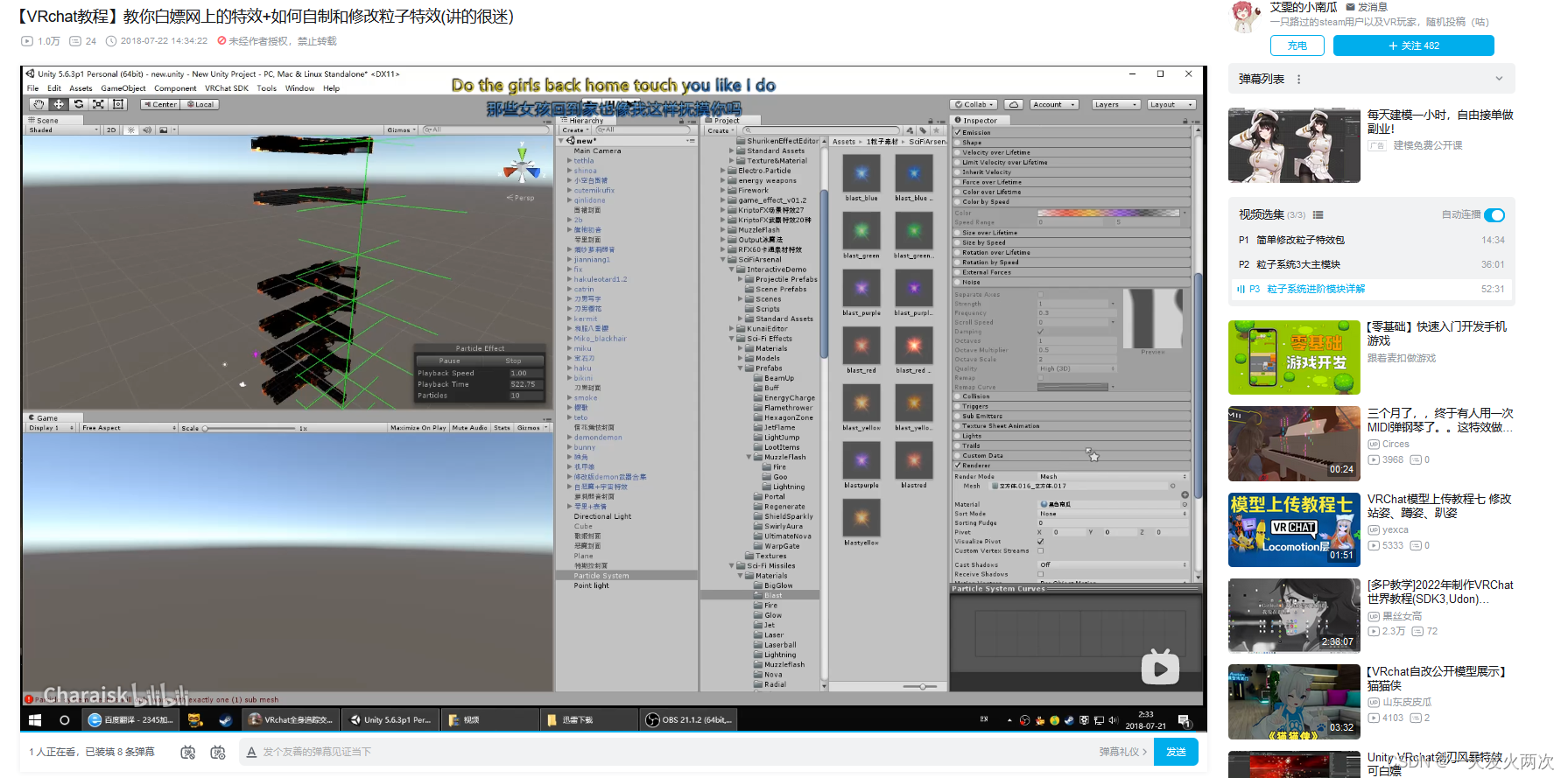Open the scene effects image icon
The height and width of the screenshot is (778, 1568).
pos(163,130)
